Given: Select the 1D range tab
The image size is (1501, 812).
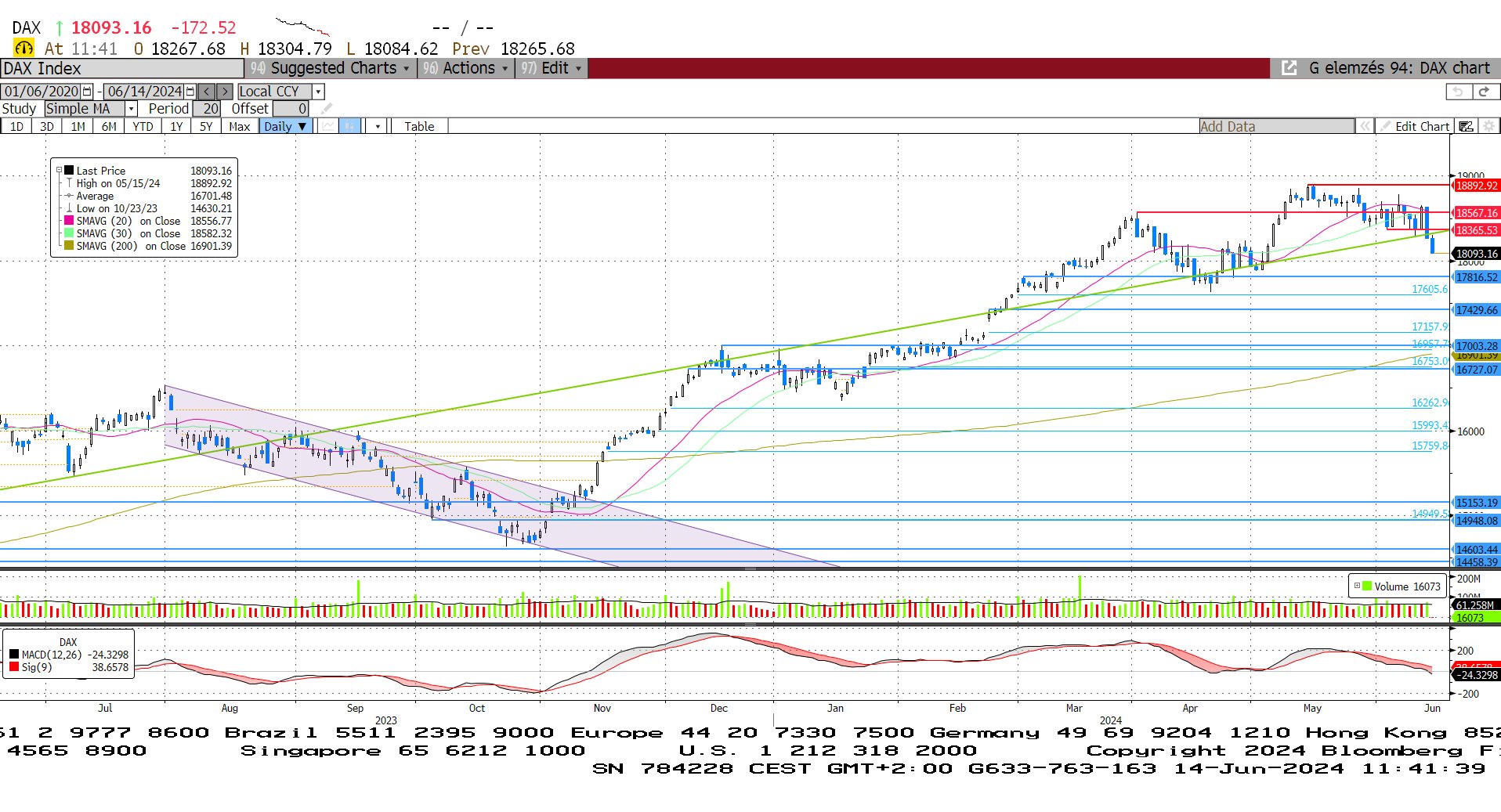Looking at the screenshot, I should coord(16,126).
